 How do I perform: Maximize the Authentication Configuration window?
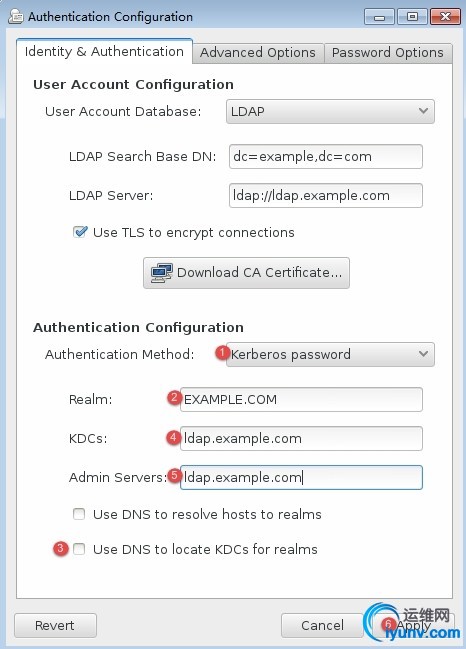[x=412, y=17]
